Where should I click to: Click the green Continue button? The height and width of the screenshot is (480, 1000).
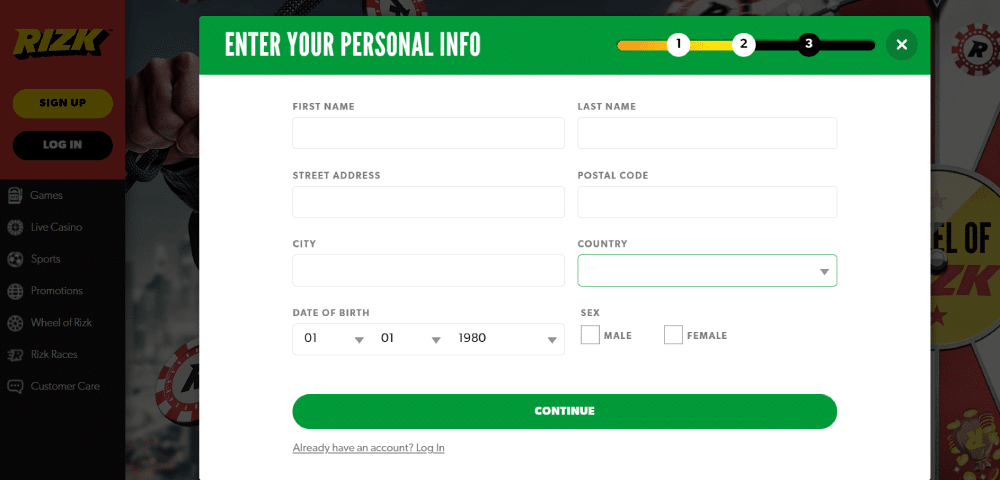click(564, 411)
